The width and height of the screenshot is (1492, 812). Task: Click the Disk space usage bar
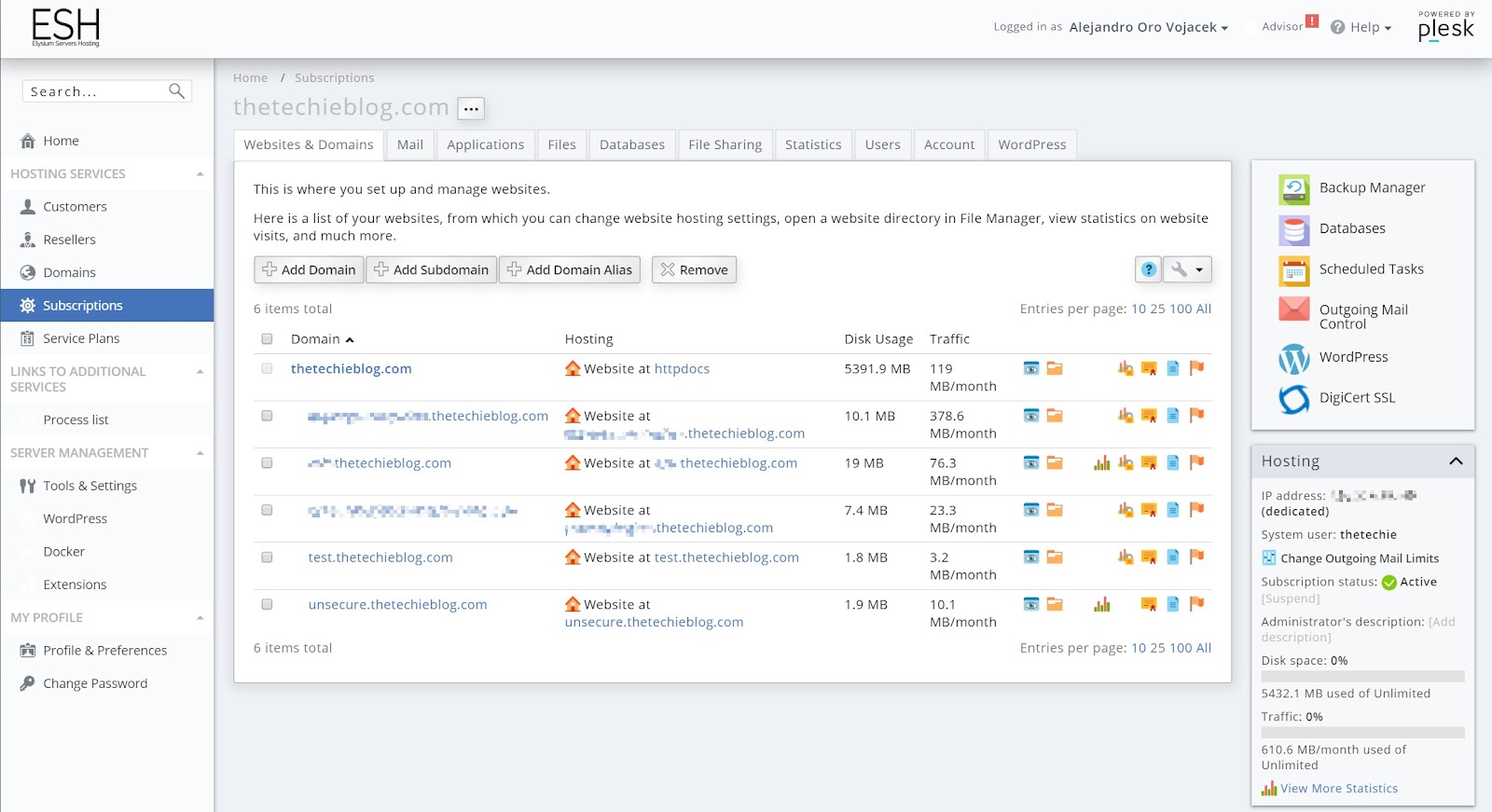point(1362,677)
